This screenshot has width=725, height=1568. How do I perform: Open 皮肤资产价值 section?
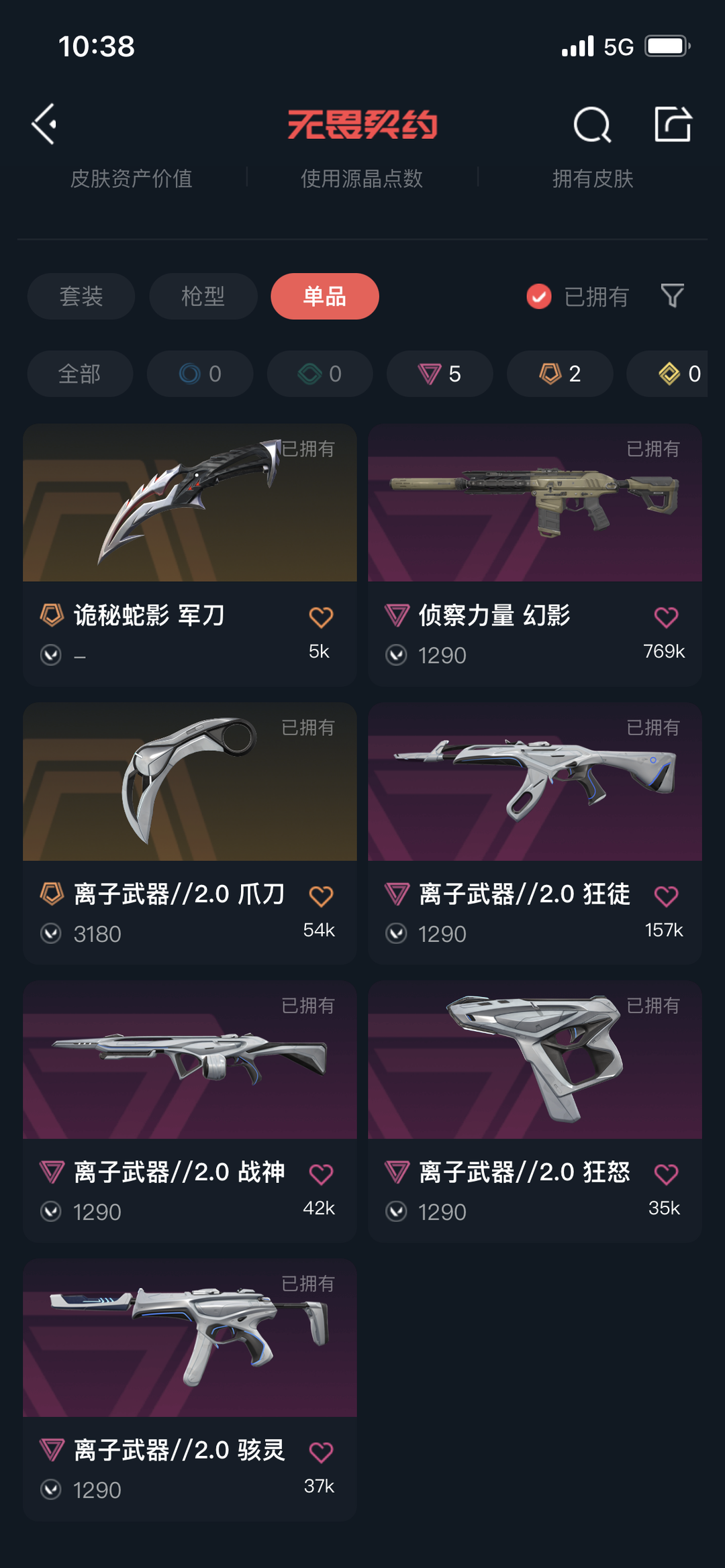click(132, 178)
